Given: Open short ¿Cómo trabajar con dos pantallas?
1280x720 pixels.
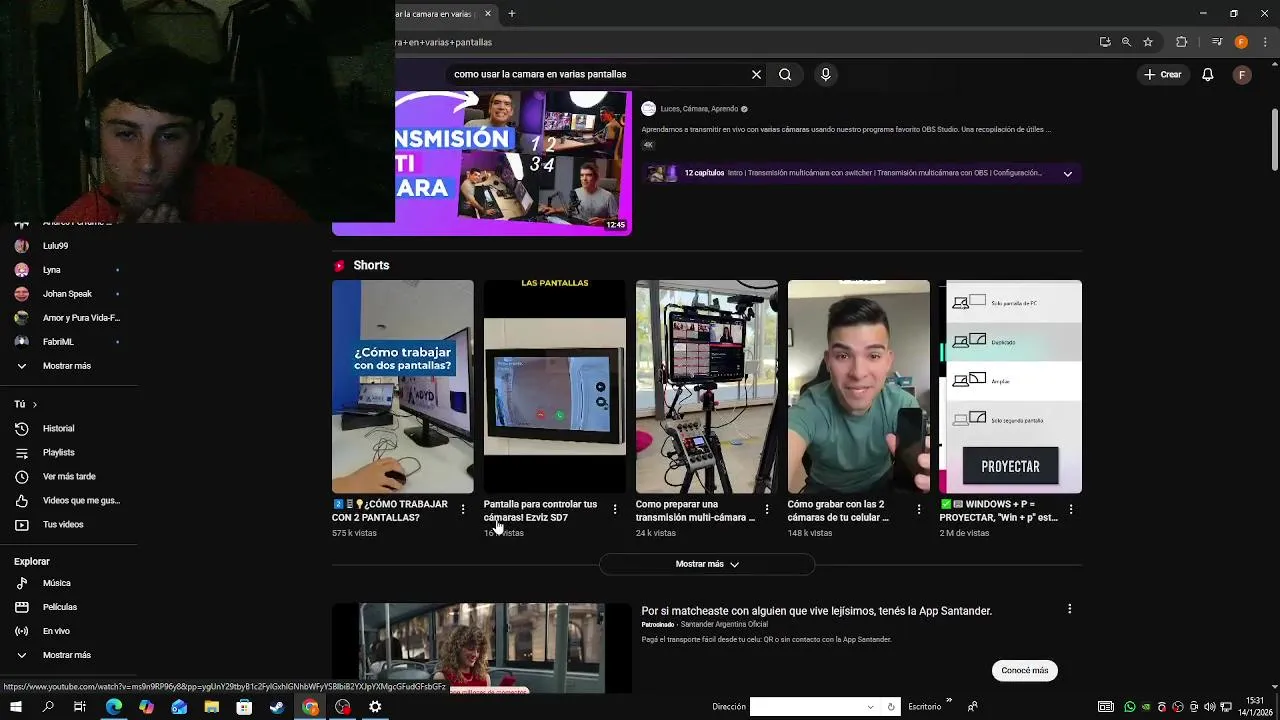Looking at the screenshot, I should pos(403,386).
